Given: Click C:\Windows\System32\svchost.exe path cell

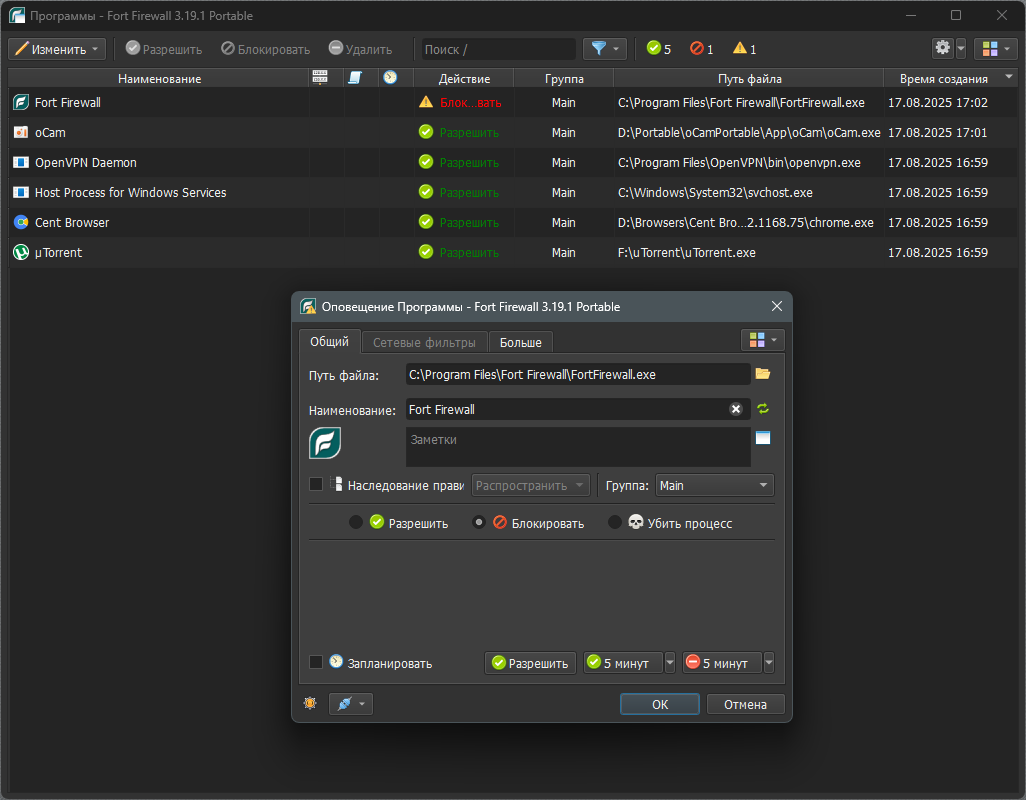Looking at the screenshot, I should pos(715,192).
